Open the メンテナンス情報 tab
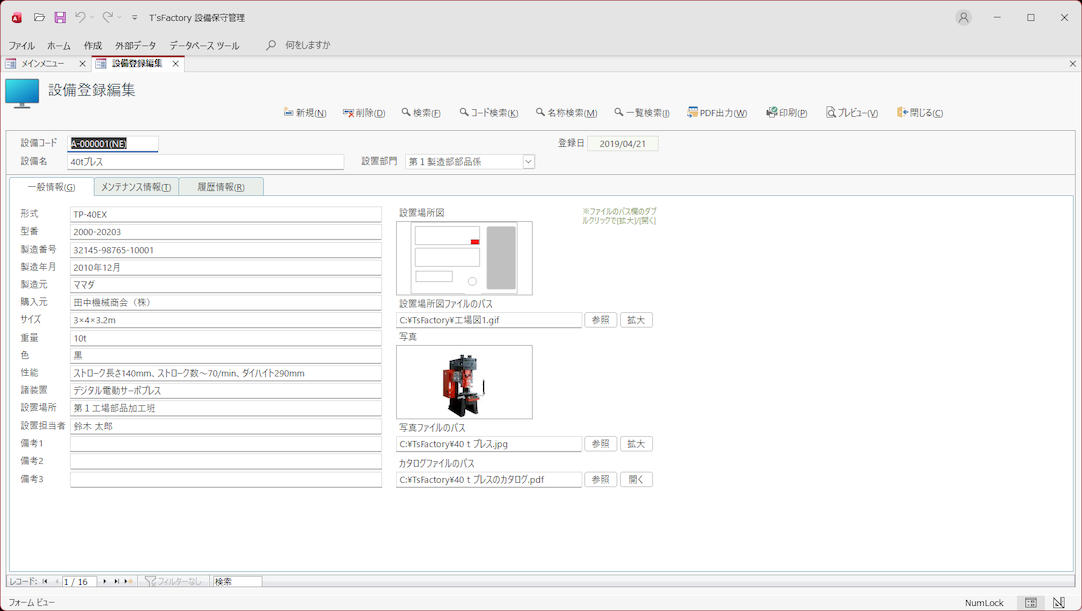 click(x=136, y=187)
